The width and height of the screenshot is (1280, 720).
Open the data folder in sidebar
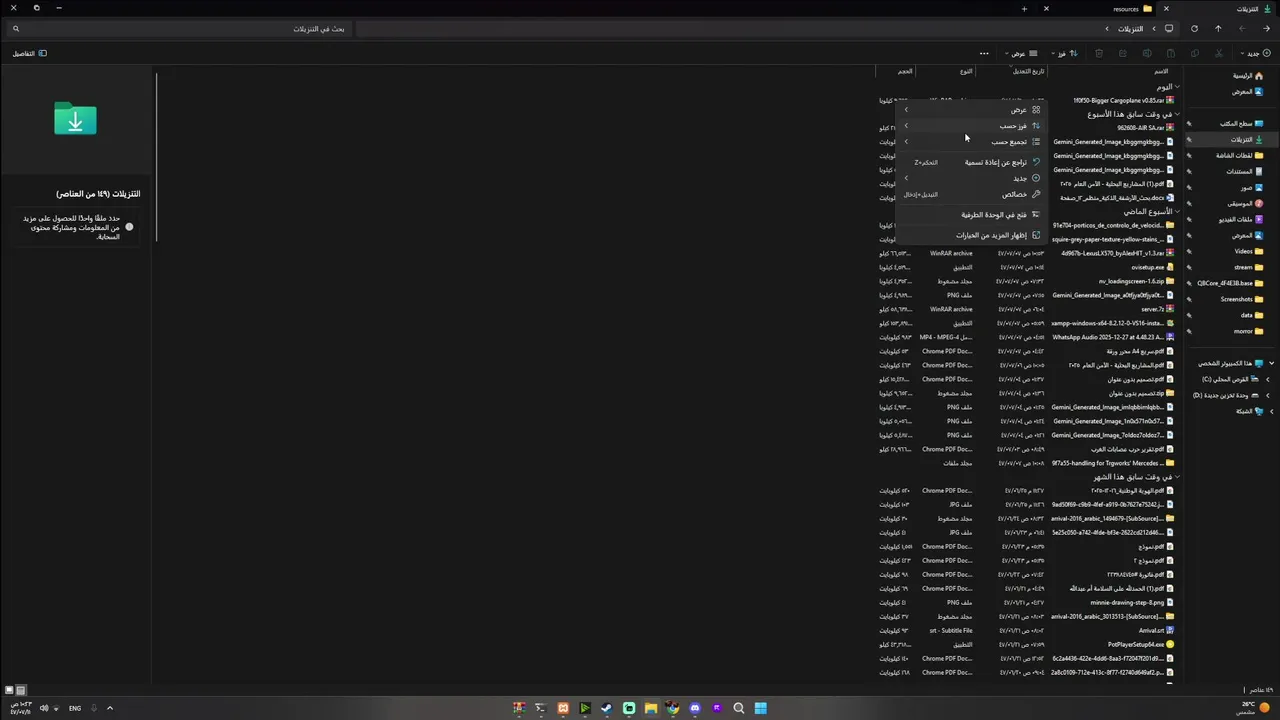coord(1252,316)
